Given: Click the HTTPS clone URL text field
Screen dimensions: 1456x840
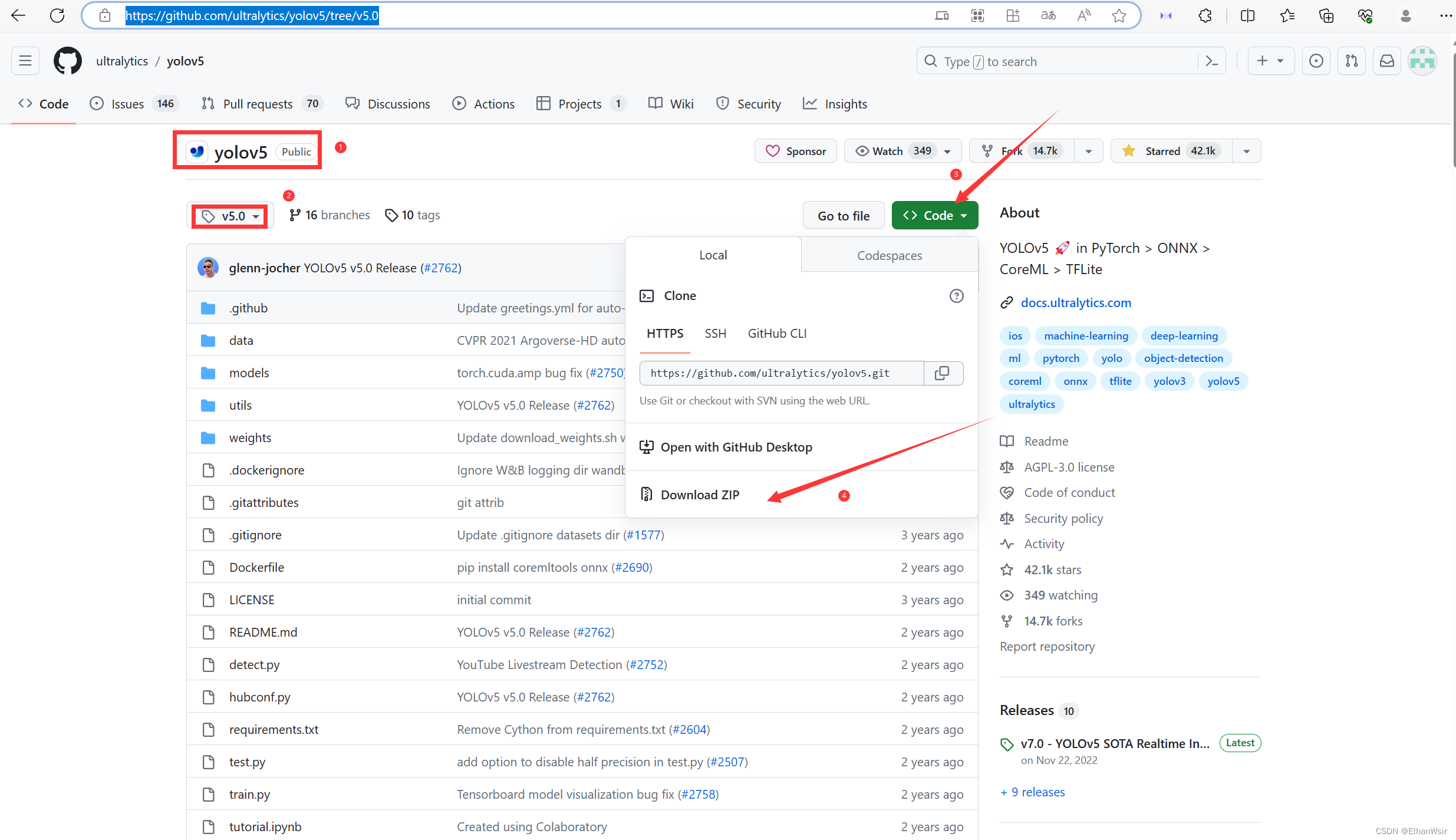Looking at the screenshot, I should tap(782, 373).
